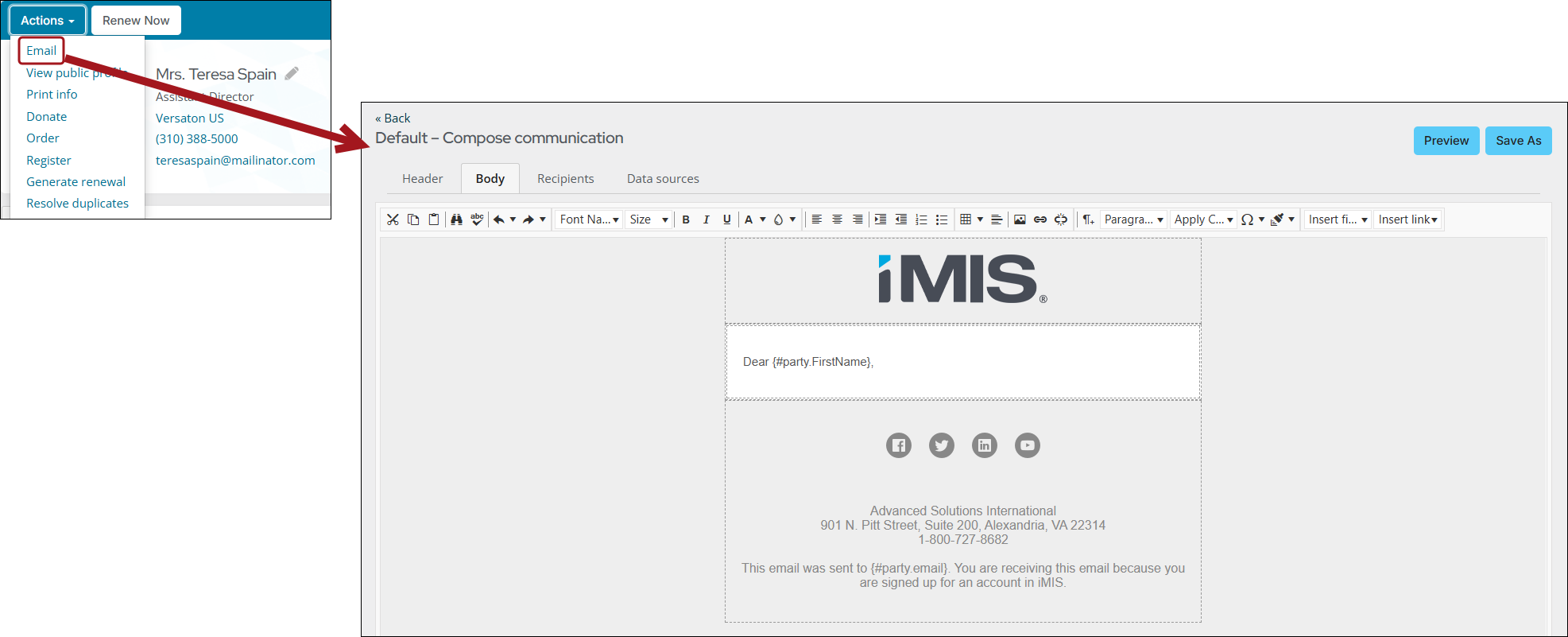Viewport: 1568px width, 637px height.
Task: Cut selected text with the scissors icon
Action: coord(393,219)
